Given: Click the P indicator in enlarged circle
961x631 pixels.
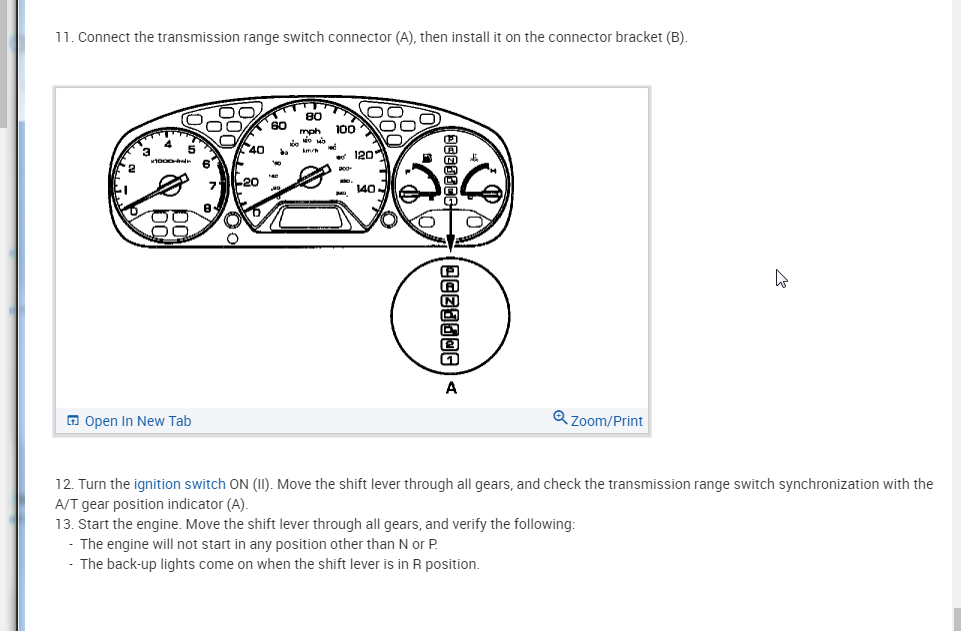Looking at the screenshot, I should [x=451, y=271].
